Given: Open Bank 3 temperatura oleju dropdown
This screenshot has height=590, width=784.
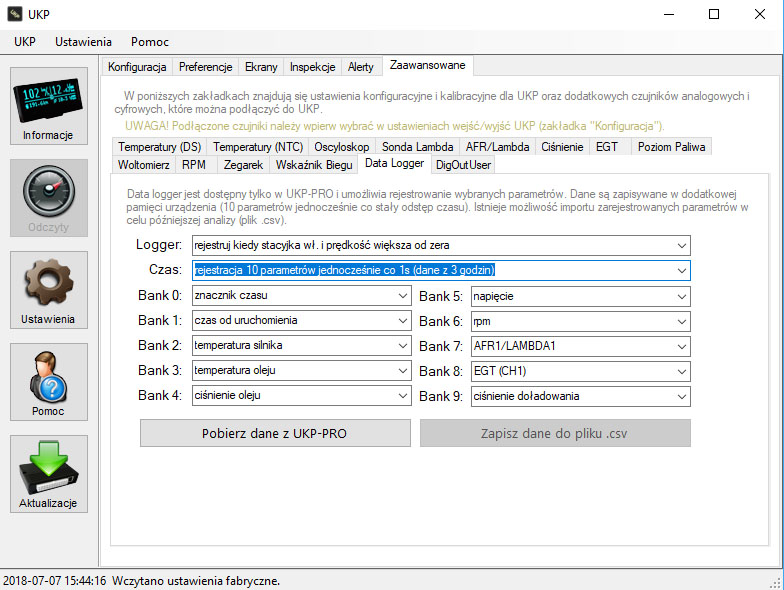Looking at the screenshot, I should 301,371.
